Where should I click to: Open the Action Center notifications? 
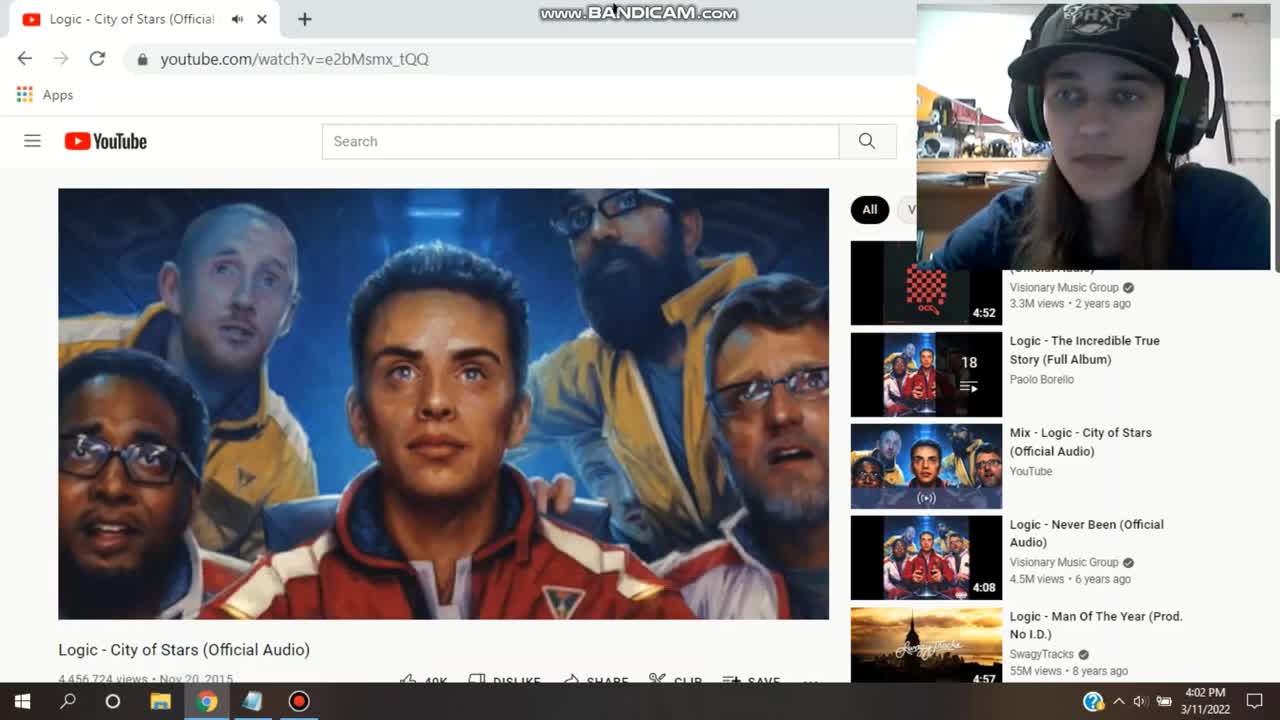1255,701
